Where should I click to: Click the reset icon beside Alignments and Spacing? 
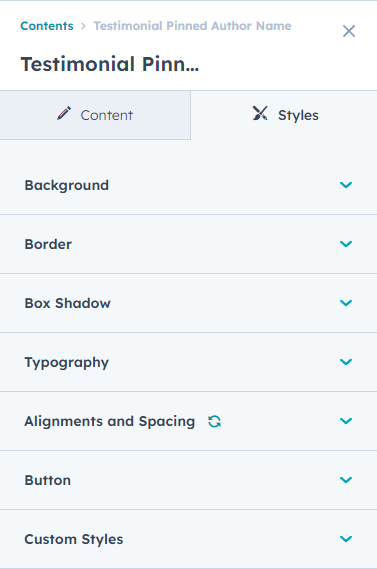[214, 421]
